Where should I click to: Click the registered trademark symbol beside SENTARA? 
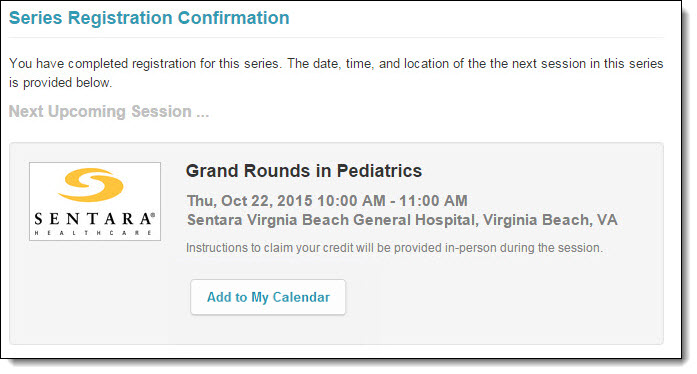pos(153,215)
